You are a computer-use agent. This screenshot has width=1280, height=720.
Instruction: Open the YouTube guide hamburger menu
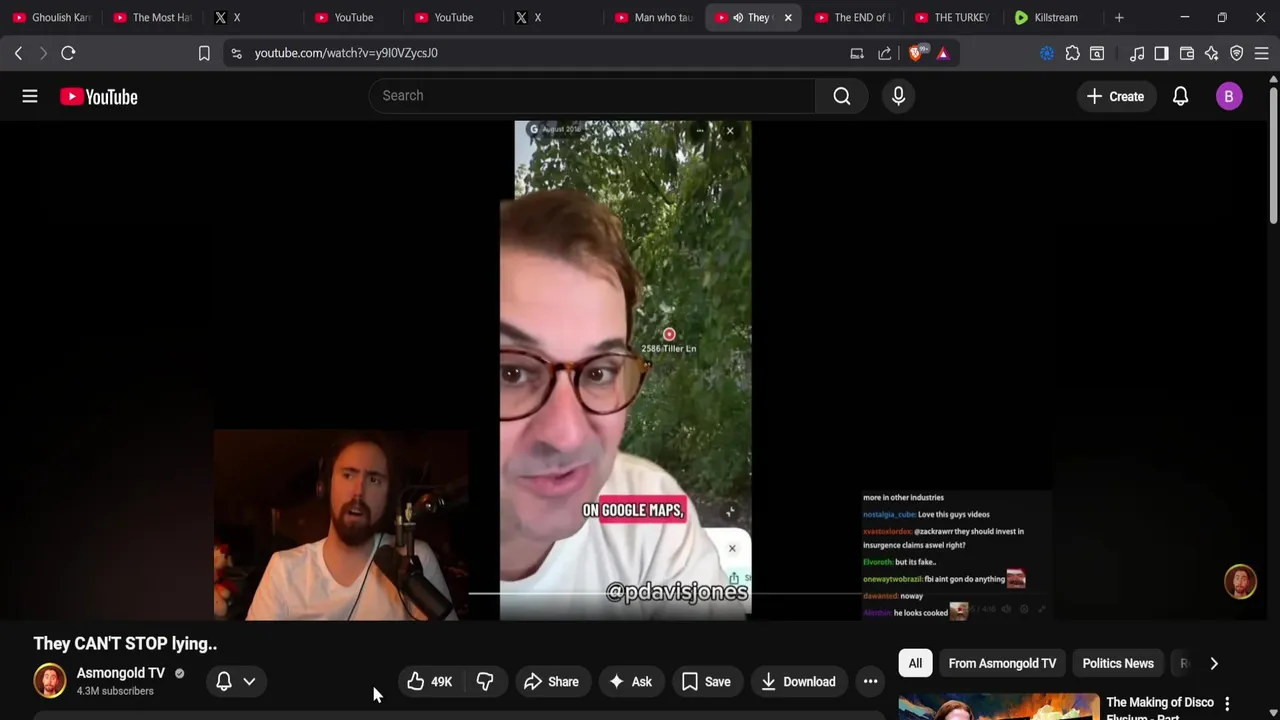click(30, 96)
